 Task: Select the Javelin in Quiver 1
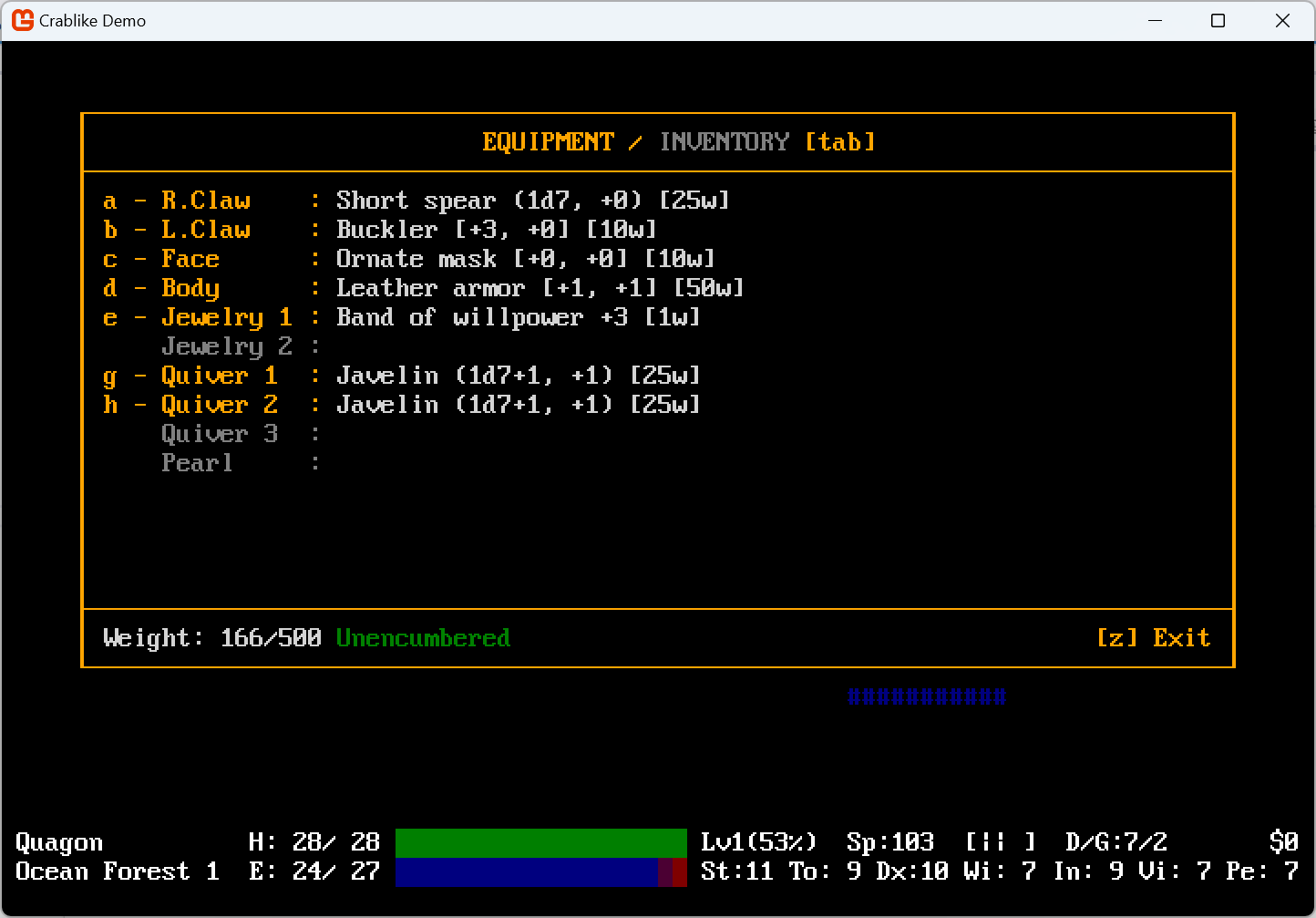518,375
